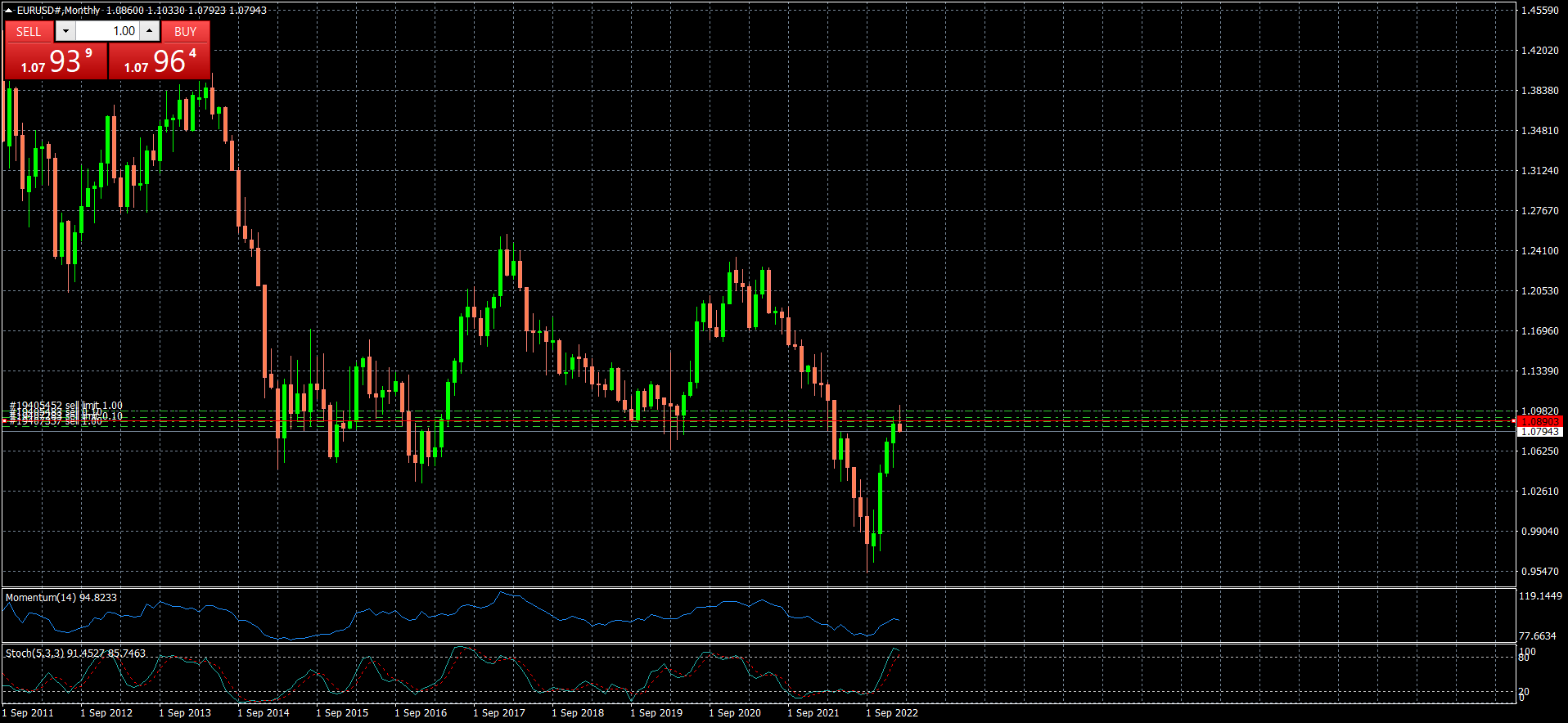Screen dimensions: 1568x723
Task: Click the 1 Sep 2014 date label
Action: 264,713
